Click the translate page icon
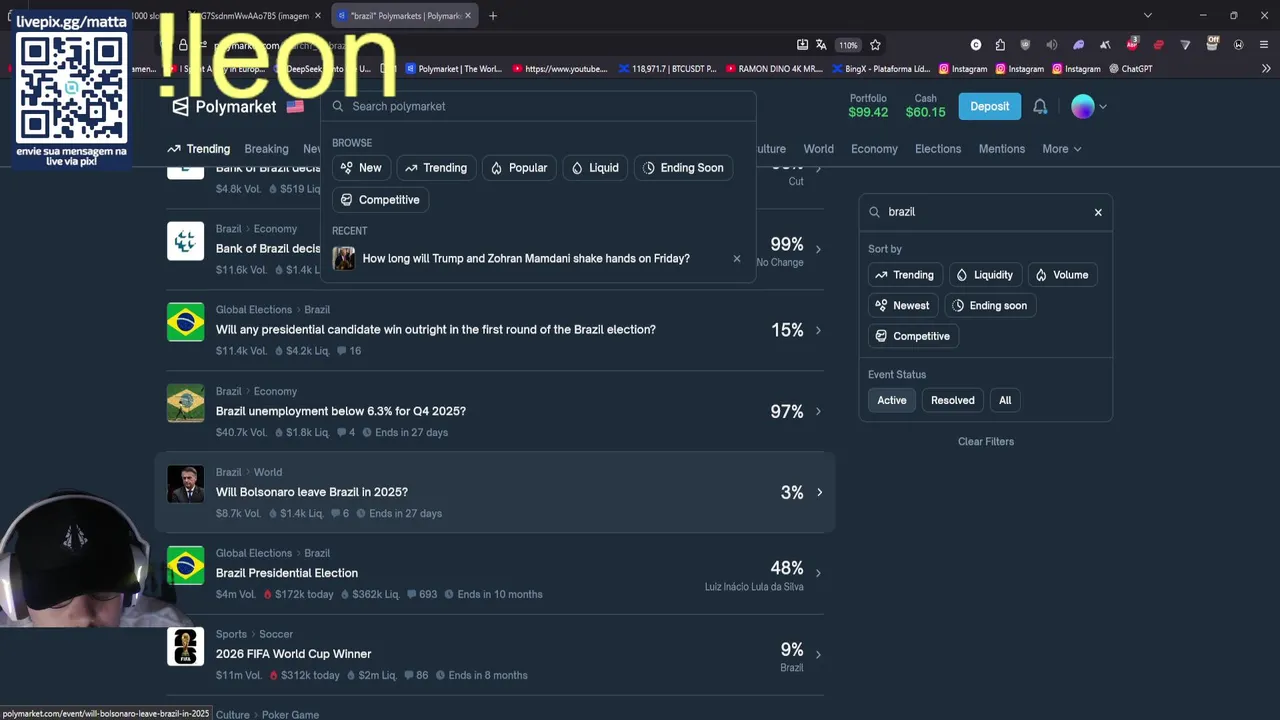The image size is (1280, 720). tap(821, 44)
